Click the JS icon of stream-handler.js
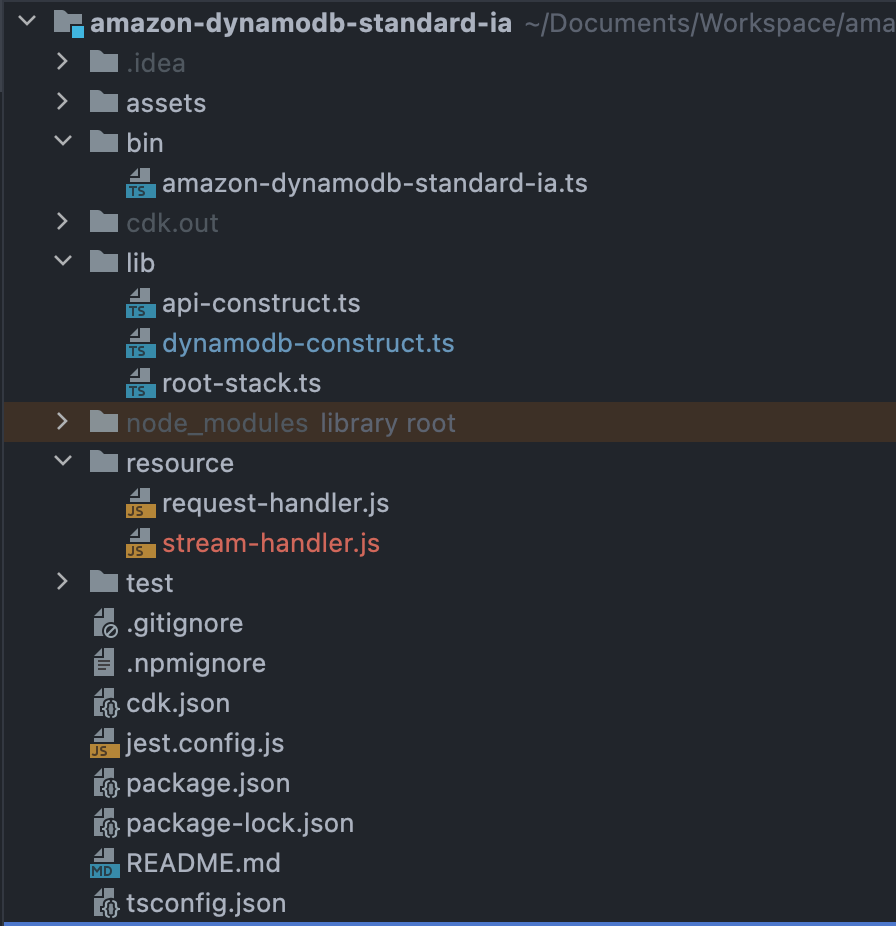The height and width of the screenshot is (926, 896). (141, 543)
